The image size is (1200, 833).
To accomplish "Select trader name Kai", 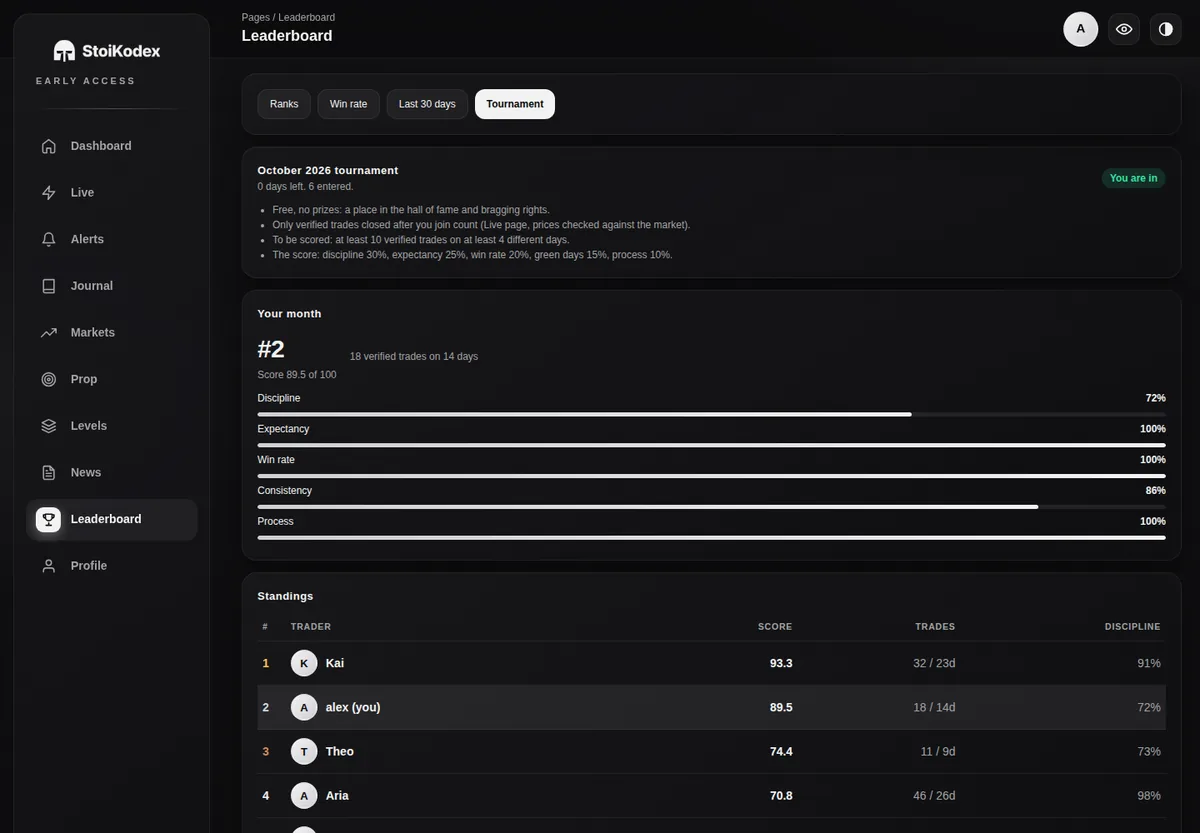I will pyautogui.click(x=335, y=663).
